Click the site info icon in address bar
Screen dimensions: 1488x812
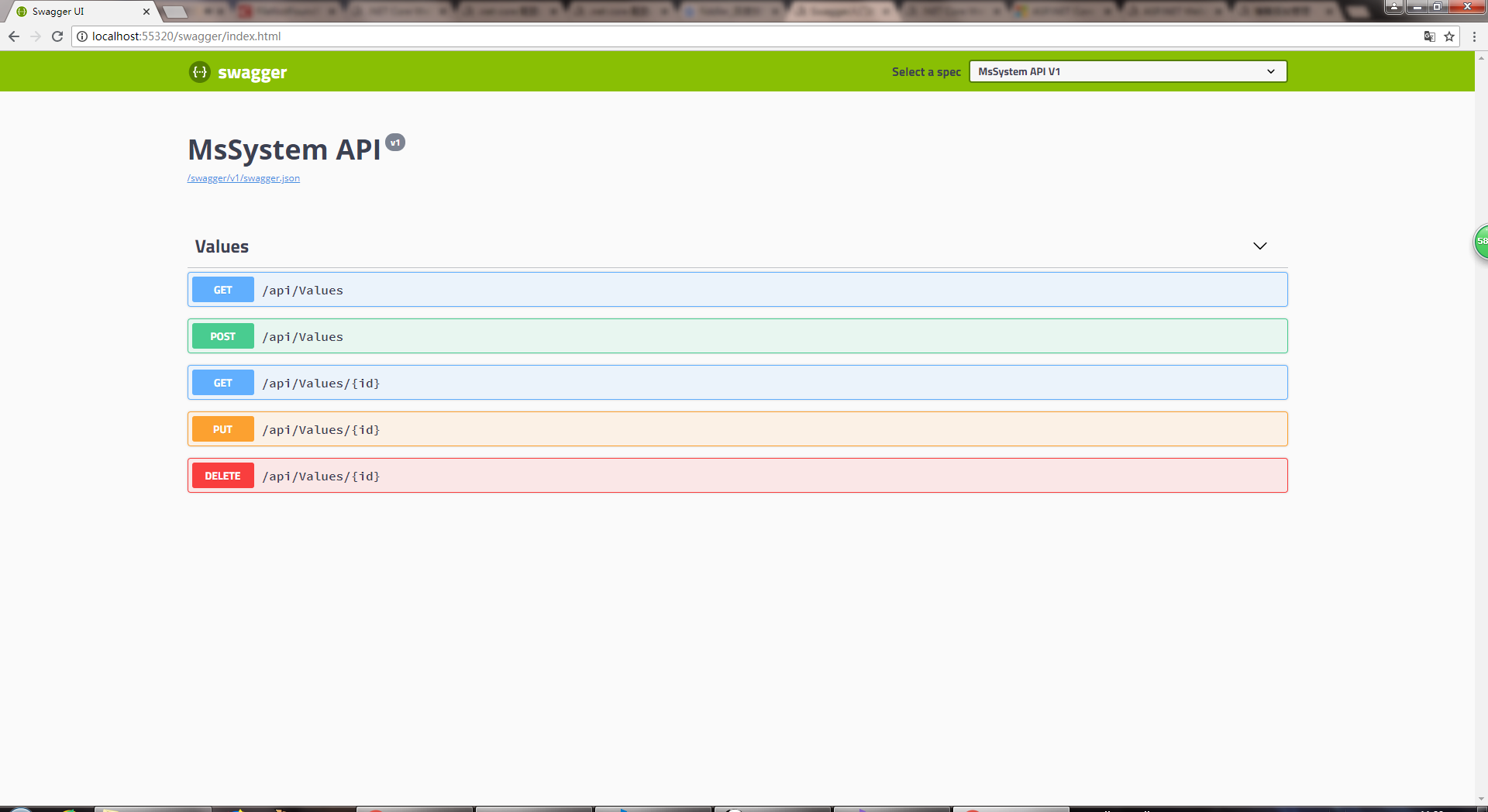tap(82, 36)
